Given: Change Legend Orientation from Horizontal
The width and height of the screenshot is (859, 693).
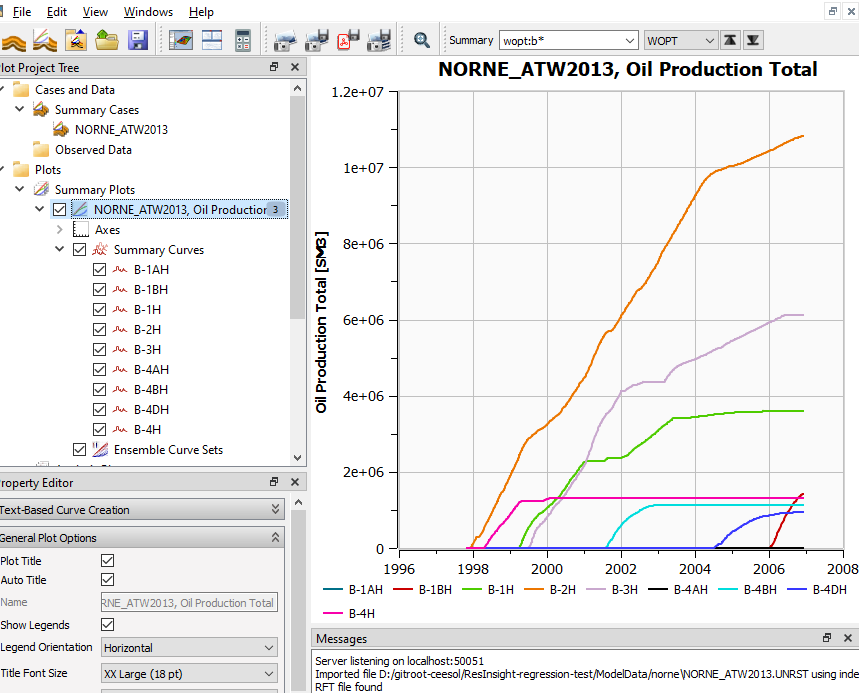Looking at the screenshot, I should [x=189, y=647].
